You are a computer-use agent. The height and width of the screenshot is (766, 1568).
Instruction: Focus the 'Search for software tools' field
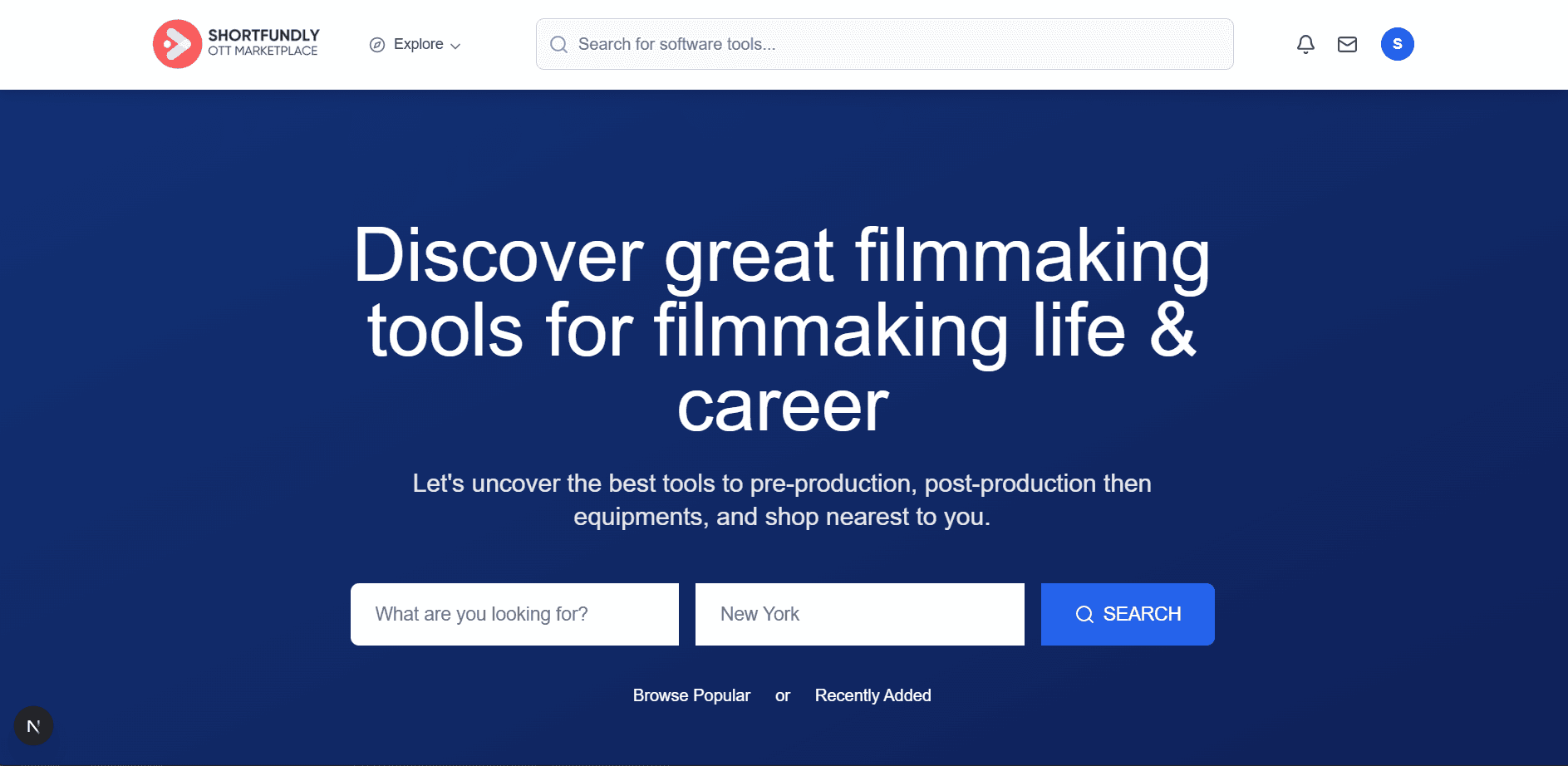[x=897, y=45]
